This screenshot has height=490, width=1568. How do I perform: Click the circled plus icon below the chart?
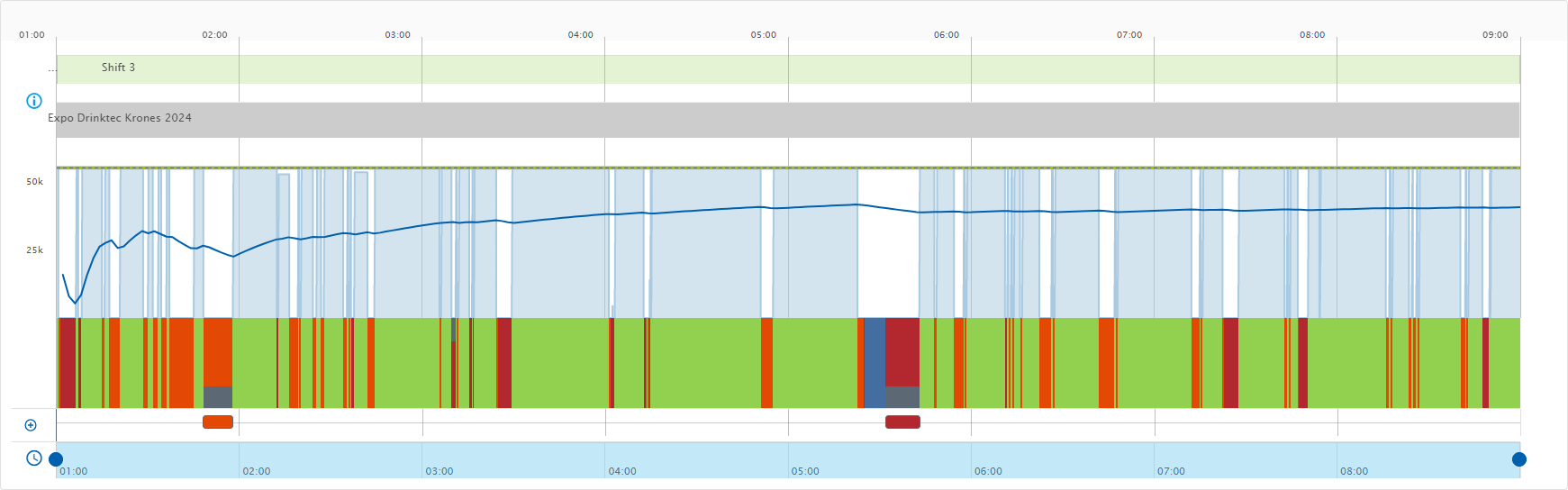31,425
